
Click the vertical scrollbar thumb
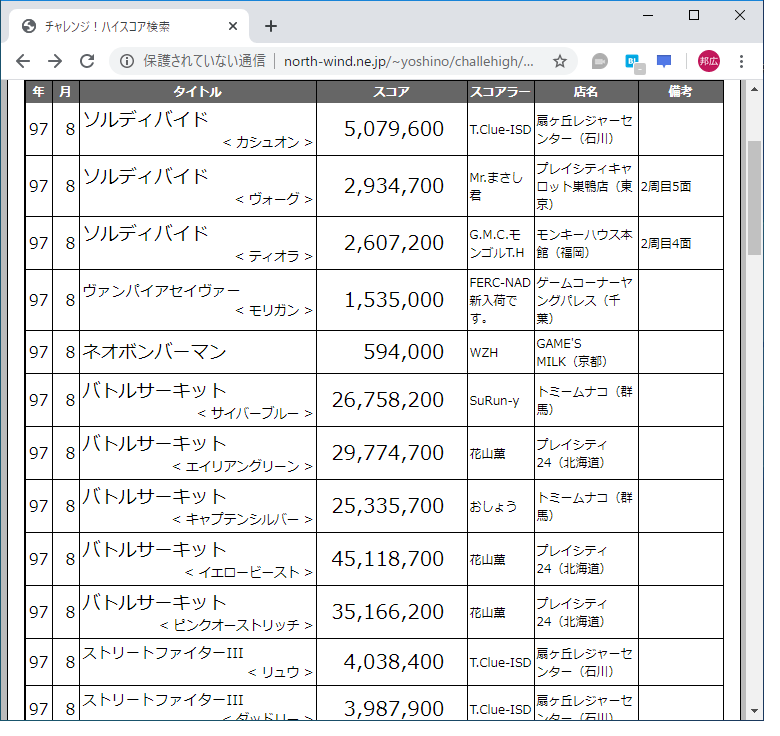point(754,198)
